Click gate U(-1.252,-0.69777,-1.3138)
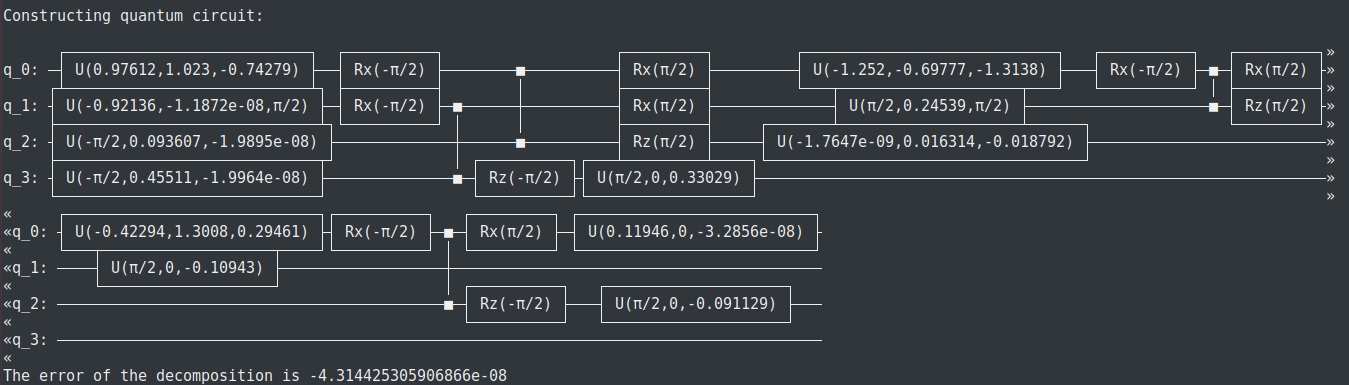 coord(929,70)
